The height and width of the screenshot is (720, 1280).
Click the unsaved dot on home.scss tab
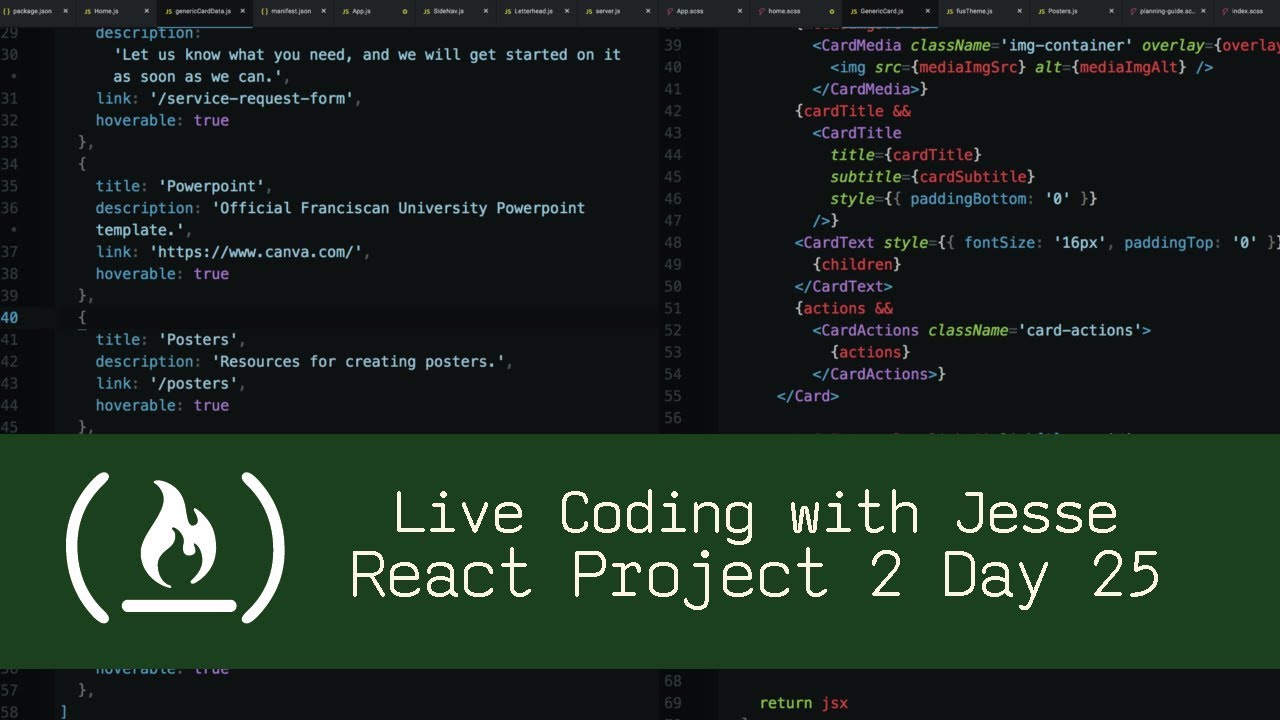point(832,11)
